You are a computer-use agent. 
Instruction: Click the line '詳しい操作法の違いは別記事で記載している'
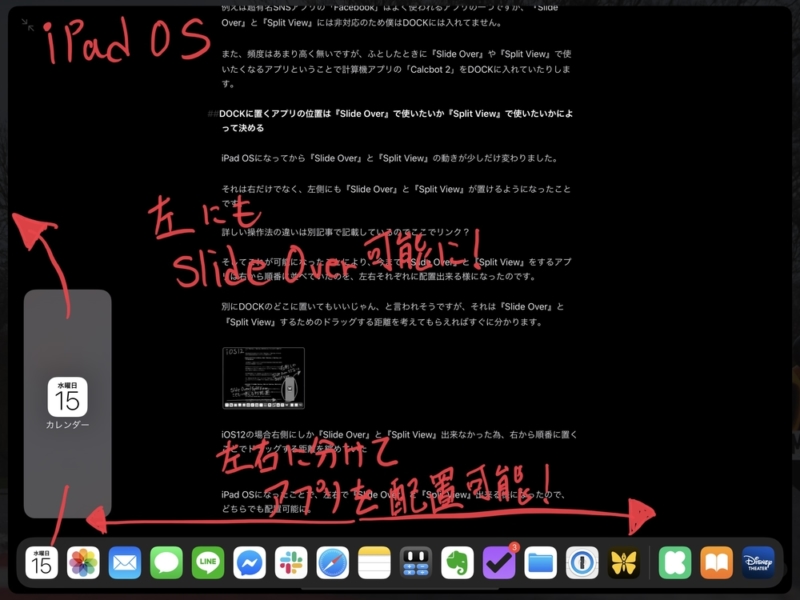tap(345, 232)
